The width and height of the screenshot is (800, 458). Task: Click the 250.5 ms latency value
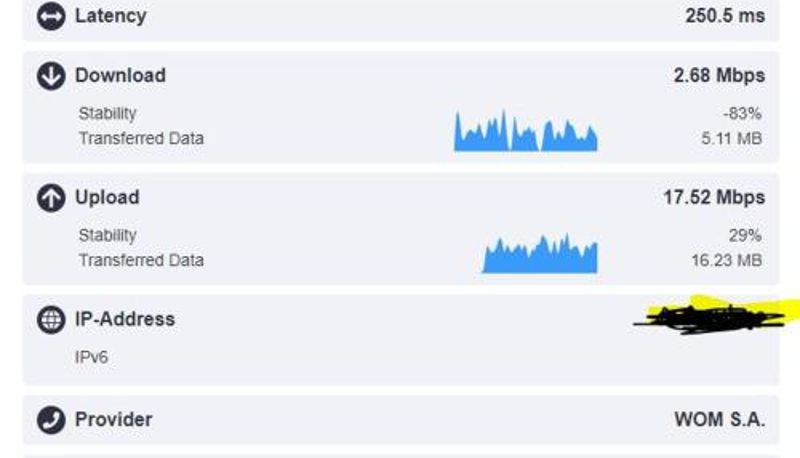tap(725, 16)
